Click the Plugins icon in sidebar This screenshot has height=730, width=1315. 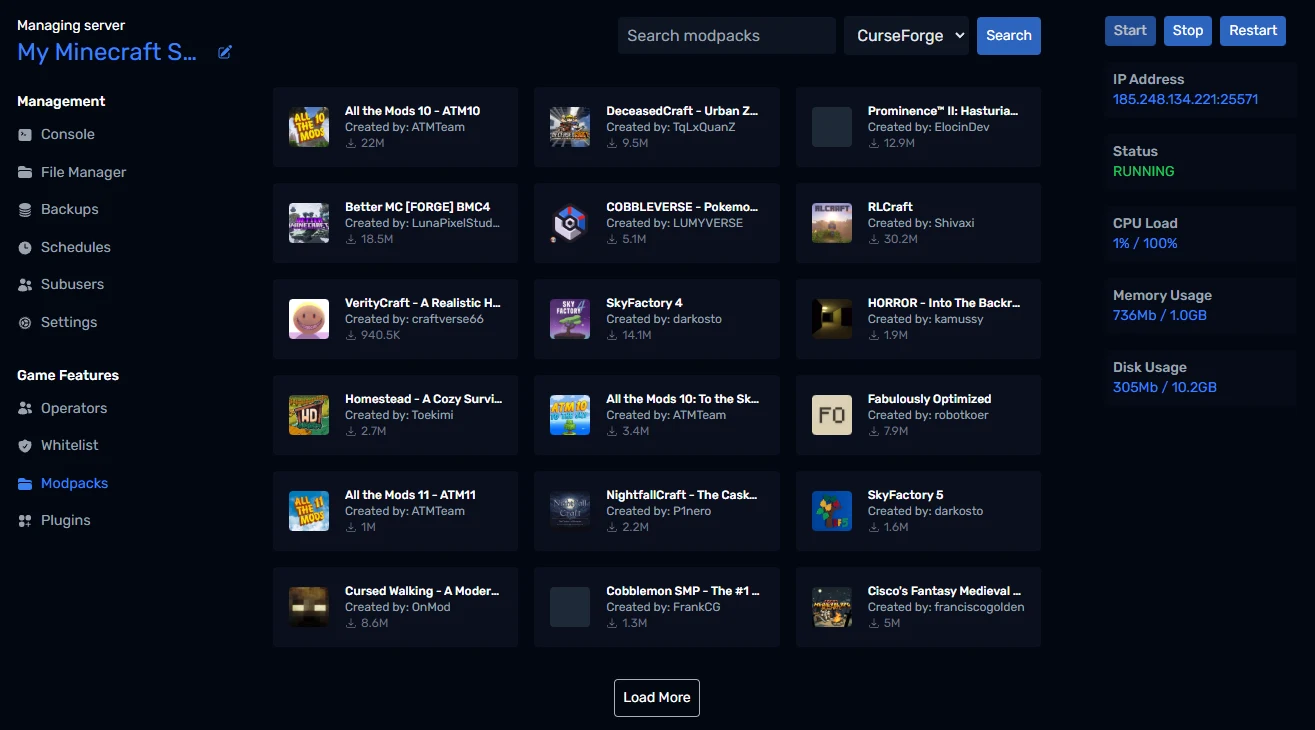point(25,521)
